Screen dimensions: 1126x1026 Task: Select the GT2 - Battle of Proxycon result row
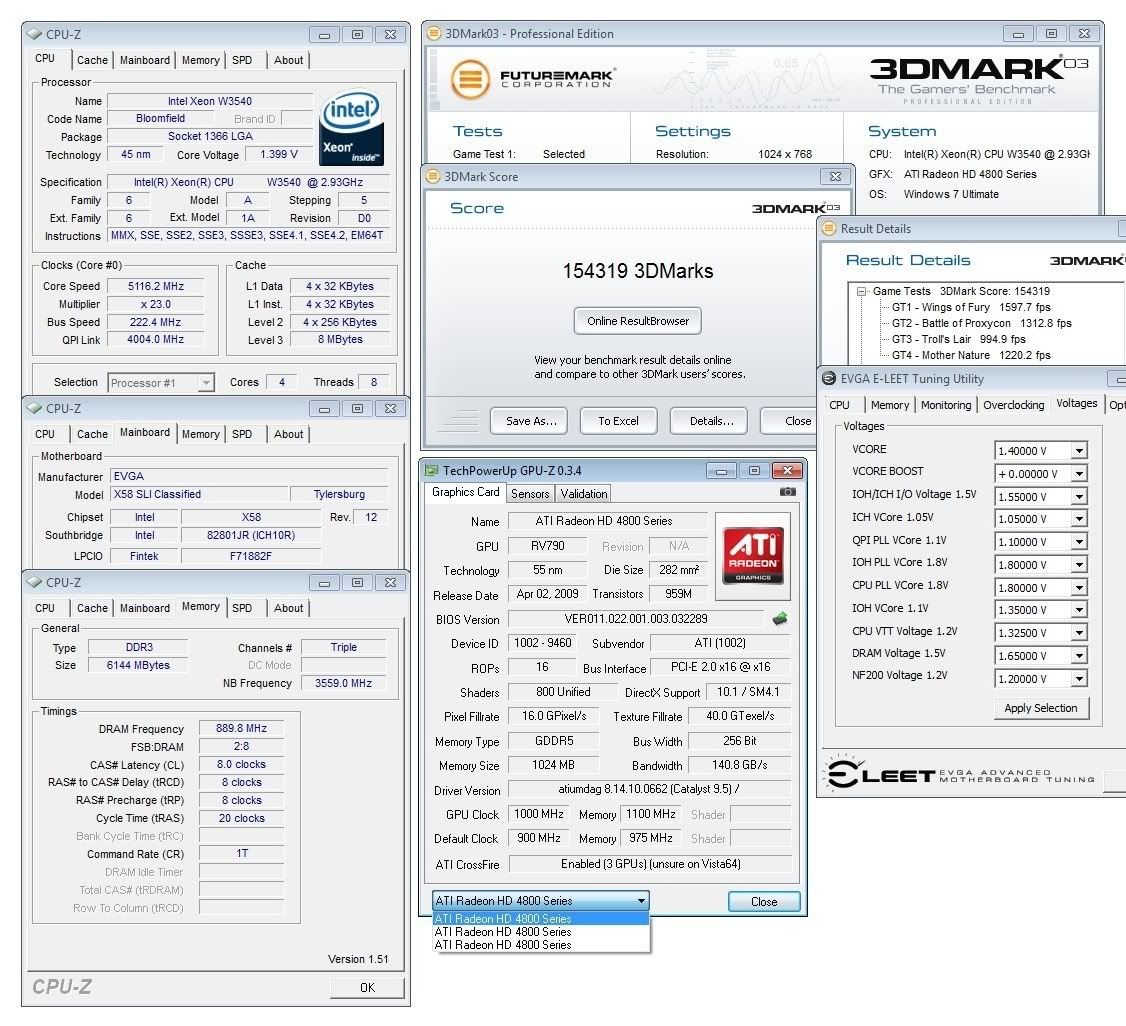[982, 323]
